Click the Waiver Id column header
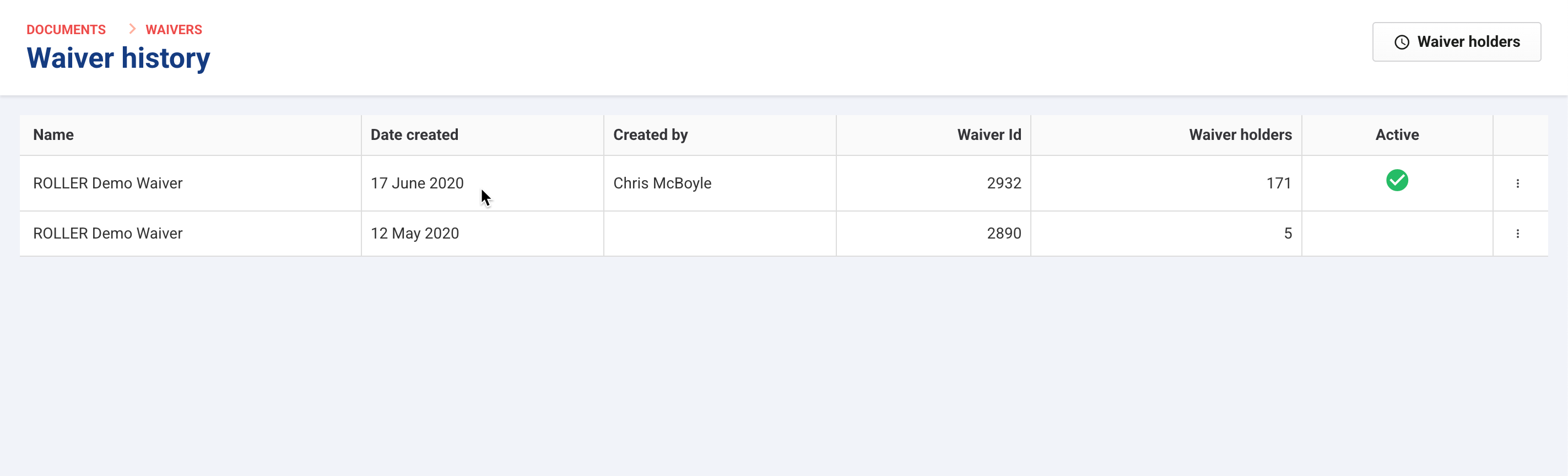This screenshot has height=476, width=1568. [988, 134]
